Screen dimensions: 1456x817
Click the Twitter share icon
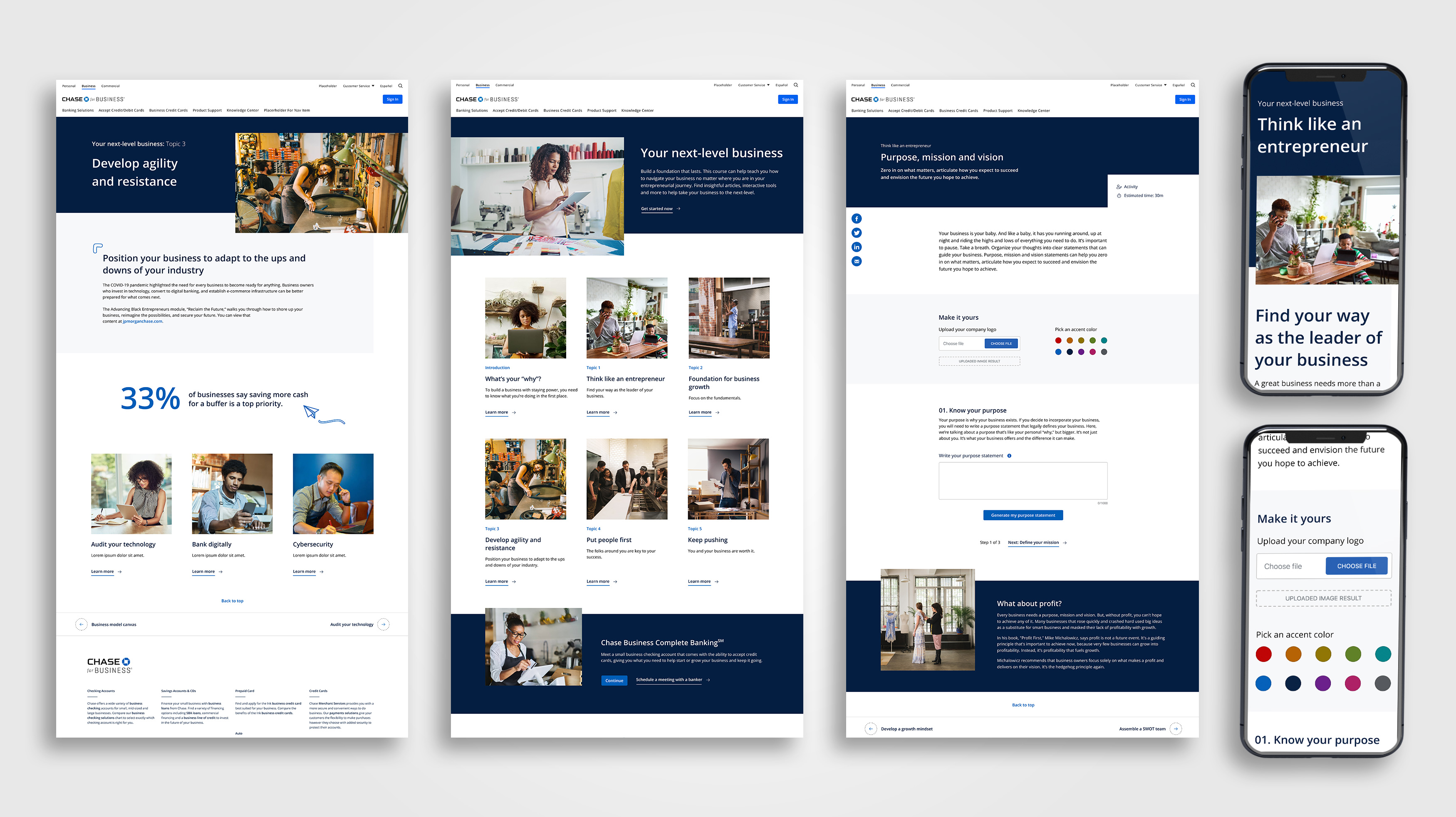click(x=856, y=233)
